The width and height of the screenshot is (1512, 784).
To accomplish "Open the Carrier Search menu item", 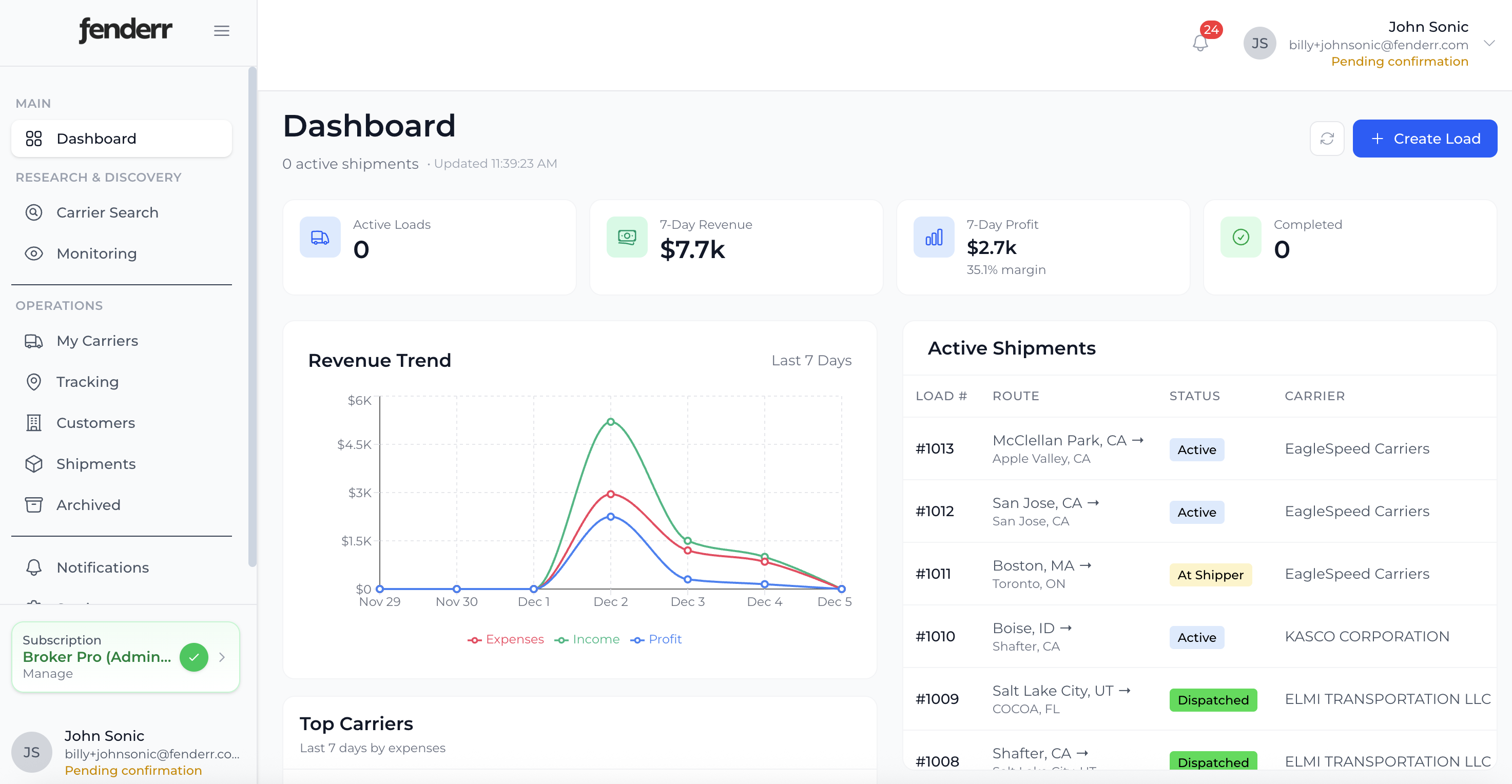I will [107, 212].
